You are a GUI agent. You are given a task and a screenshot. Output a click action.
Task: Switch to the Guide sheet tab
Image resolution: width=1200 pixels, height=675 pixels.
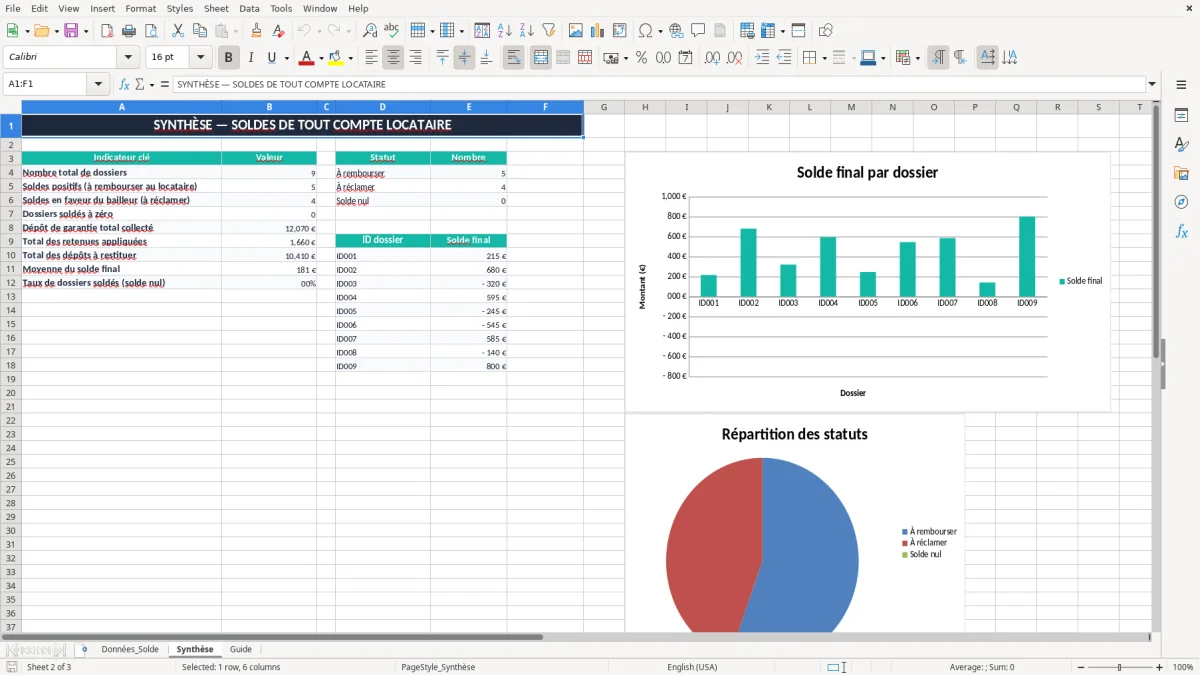click(x=241, y=649)
